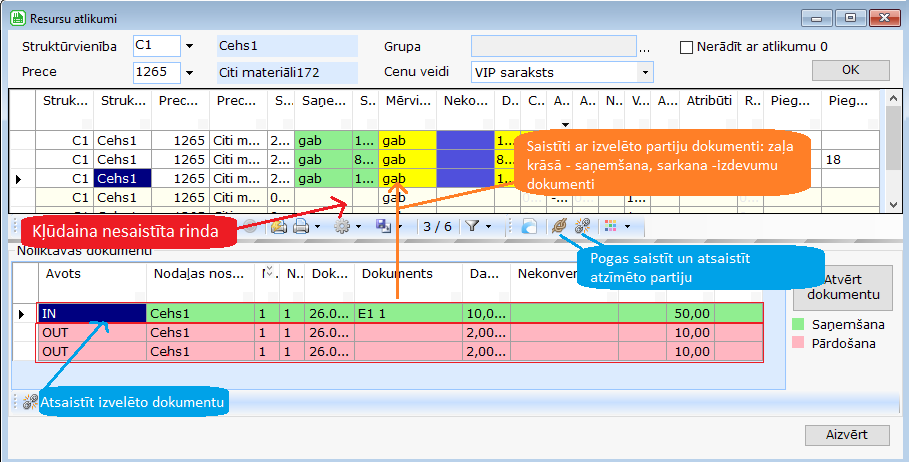Click the Cehs1 name field beside Struktūrvienība
The image size is (909, 462).
288,46
